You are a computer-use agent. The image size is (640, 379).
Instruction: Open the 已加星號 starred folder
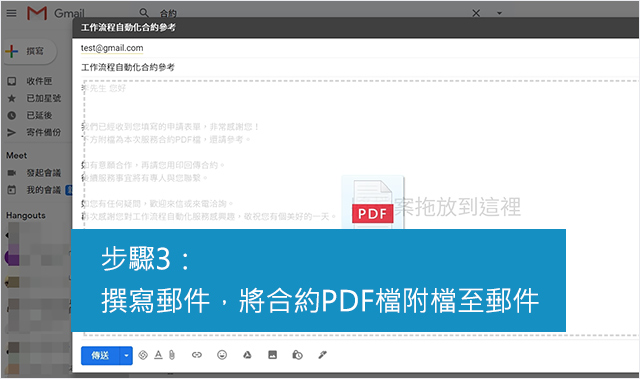coord(44,98)
